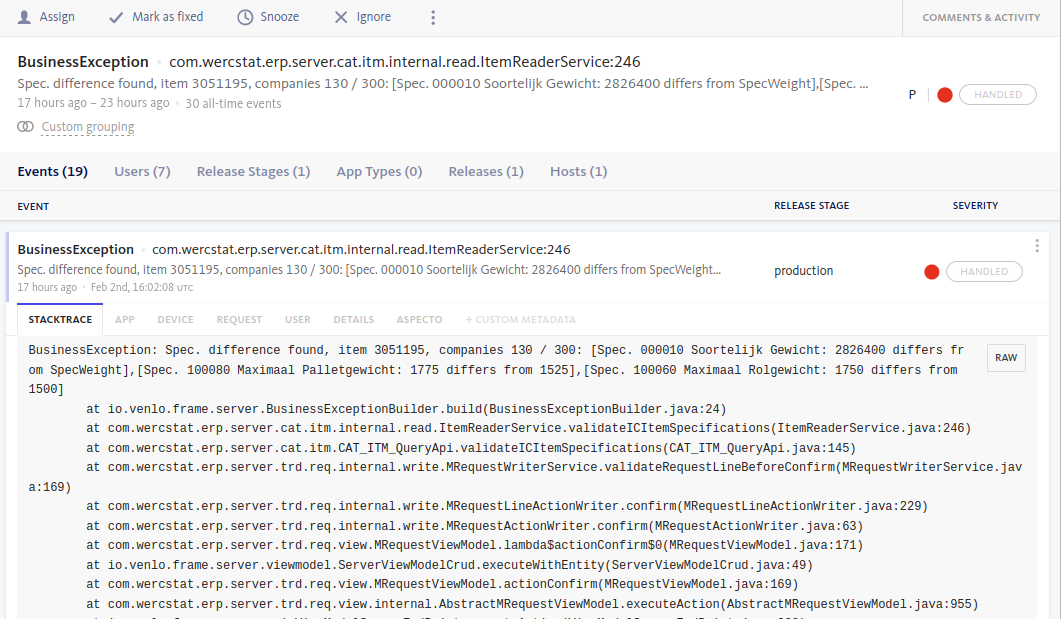Click the RELEASE STAGE column header
Image resolution: width=1061 pixels, height=619 pixels.
point(811,206)
